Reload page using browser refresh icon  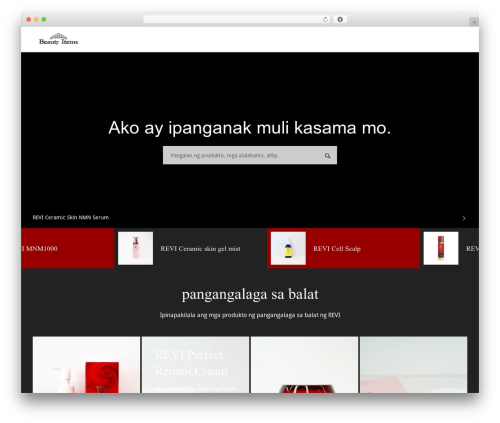(x=325, y=20)
